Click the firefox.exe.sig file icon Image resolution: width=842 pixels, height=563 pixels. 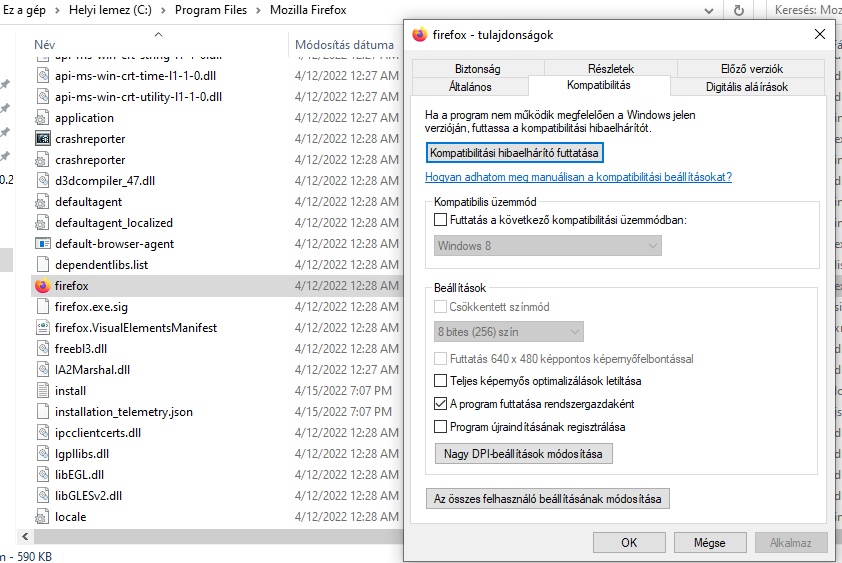[x=43, y=307]
